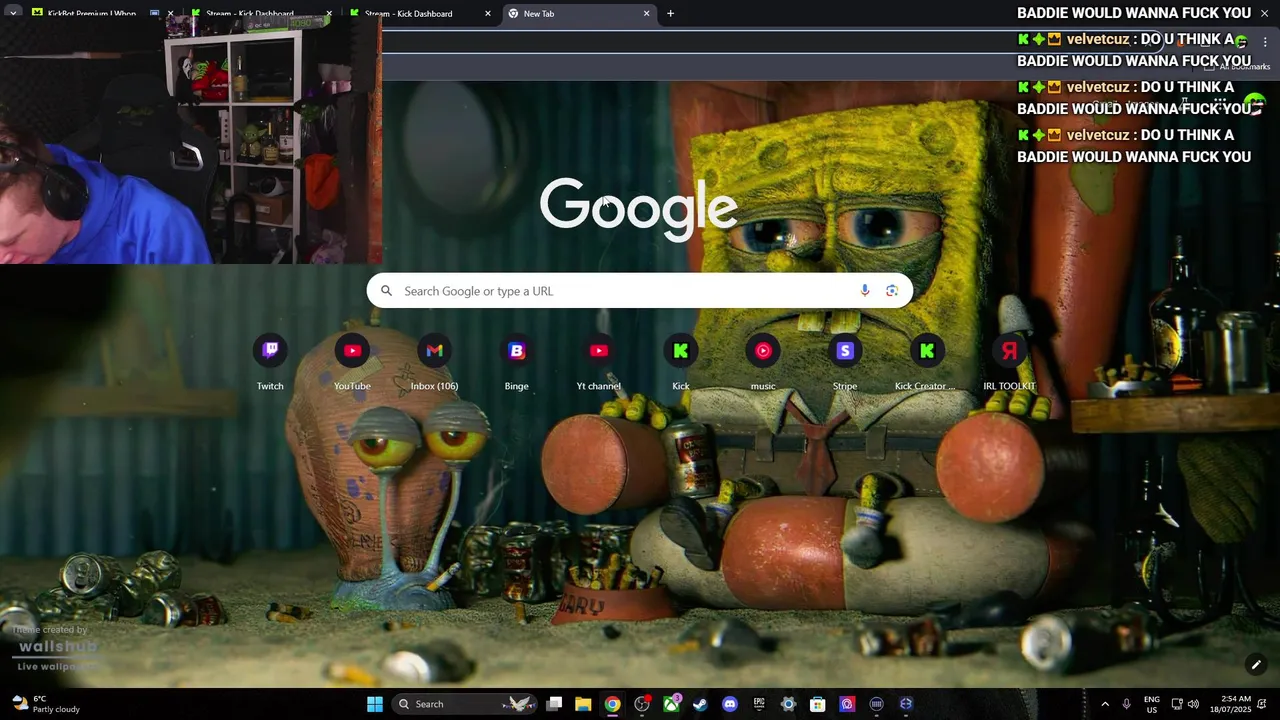Switch the ENG US input language
Screen dimensions: 1280x720
pyautogui.click(x=1151, y=704)
